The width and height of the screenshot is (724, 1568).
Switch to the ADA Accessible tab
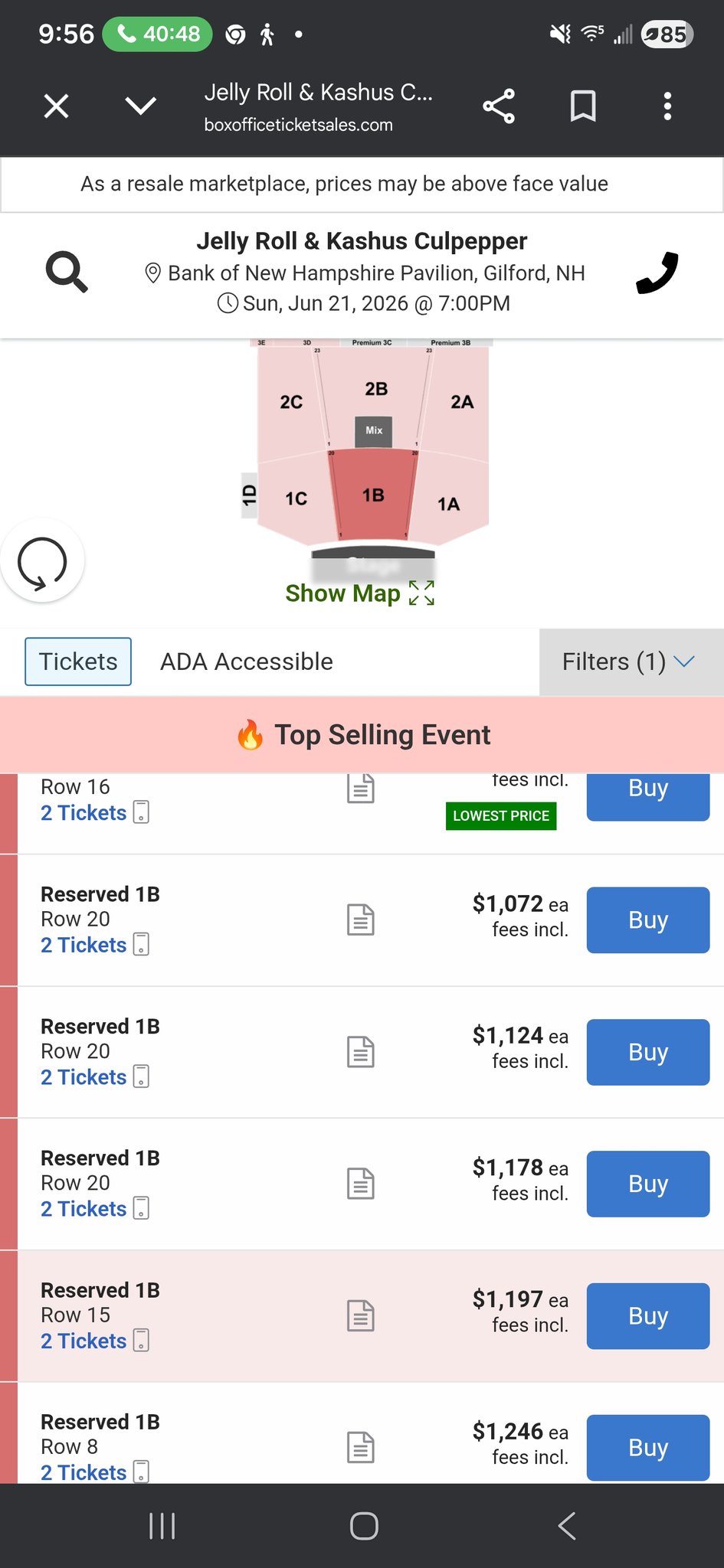246,661
